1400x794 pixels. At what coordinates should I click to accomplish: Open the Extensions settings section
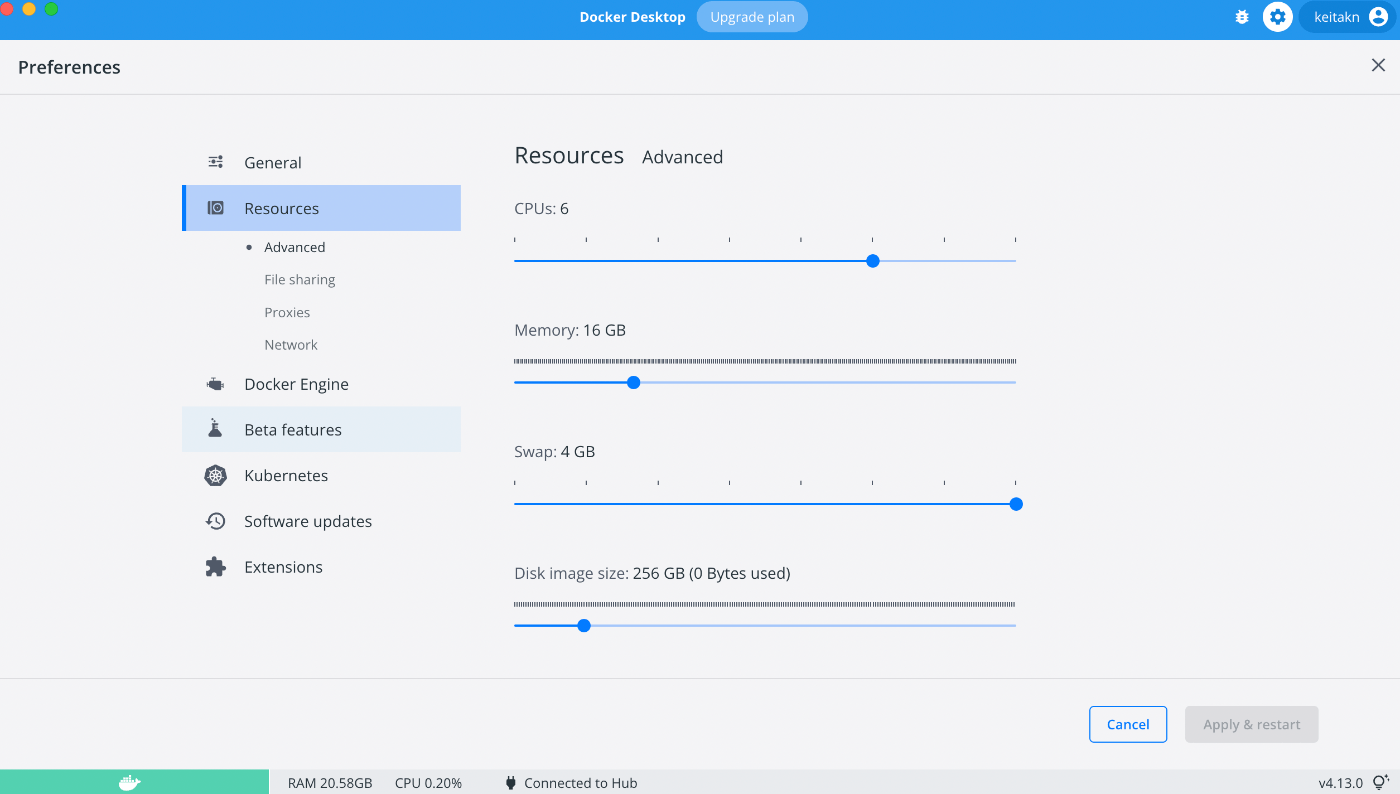coord(321,567)
